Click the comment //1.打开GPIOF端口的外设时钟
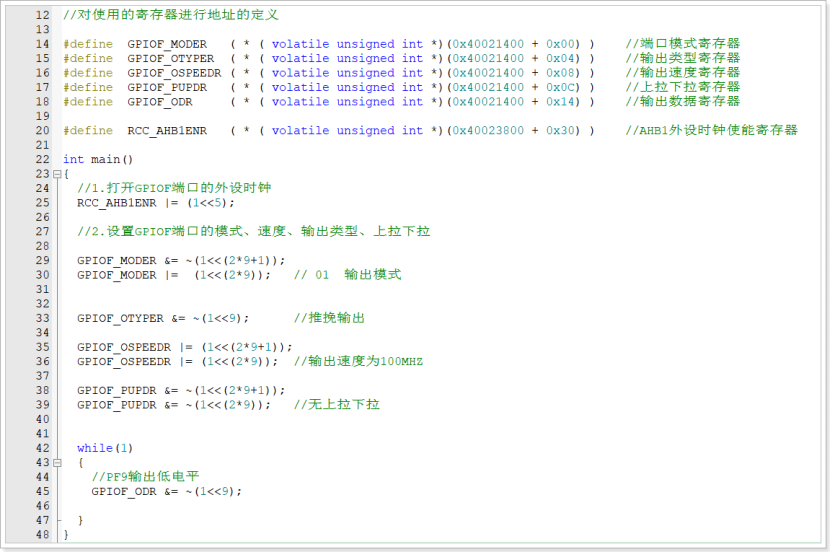The width and height of the screenshot is (831, 552). point(174,188)
